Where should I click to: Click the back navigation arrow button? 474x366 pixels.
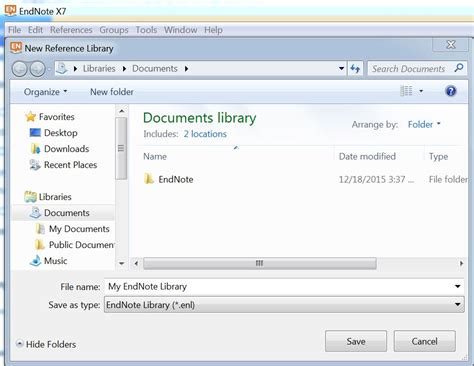pyautogui.click(x=20, y=69)
